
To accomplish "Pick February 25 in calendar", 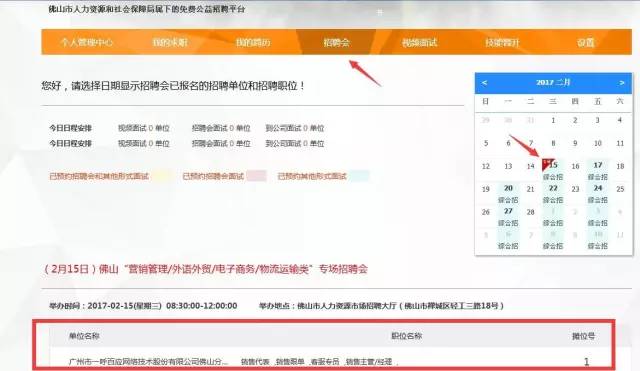I will click(620, 189).
